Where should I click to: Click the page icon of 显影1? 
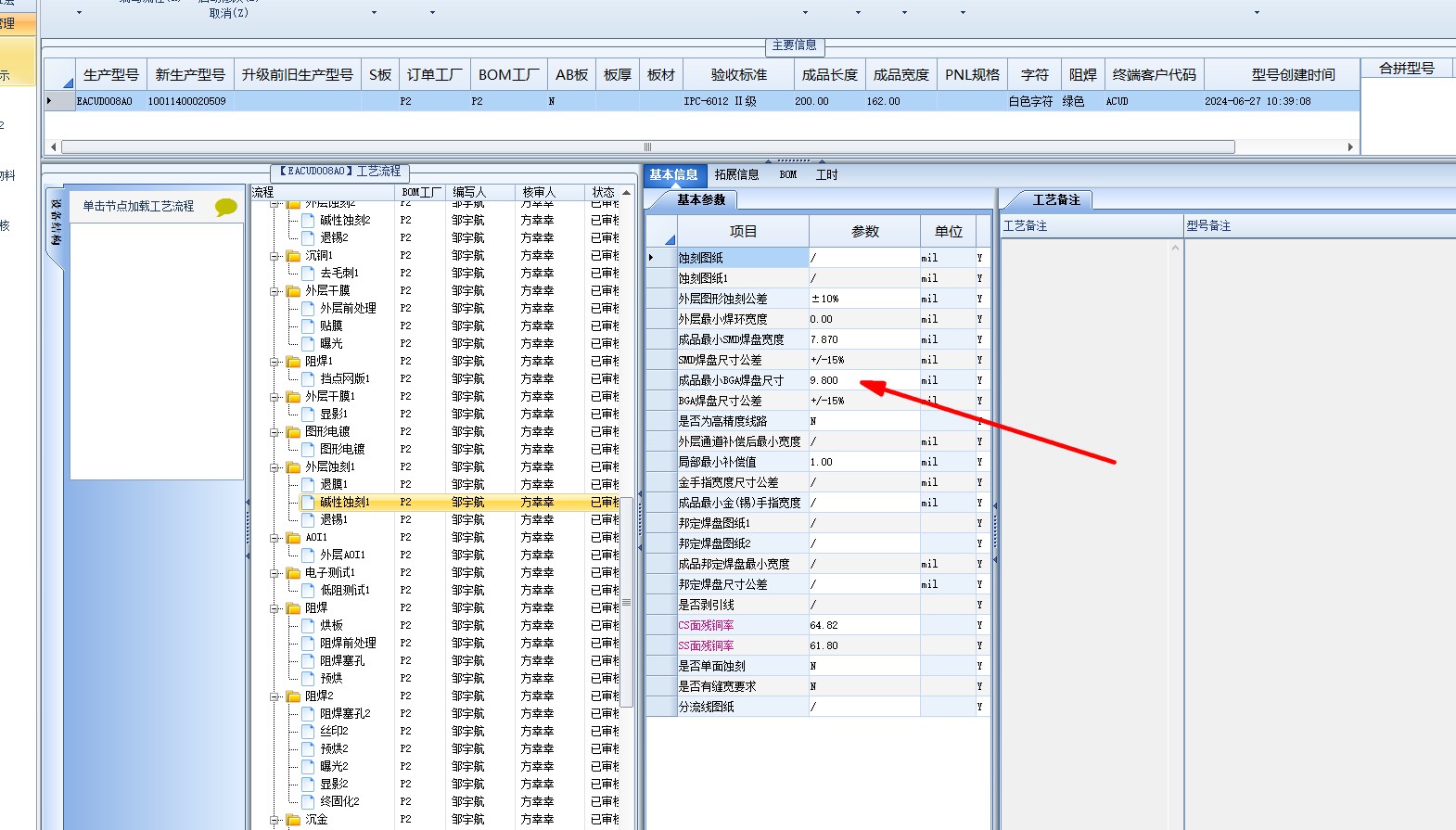[x=309, y=415]
